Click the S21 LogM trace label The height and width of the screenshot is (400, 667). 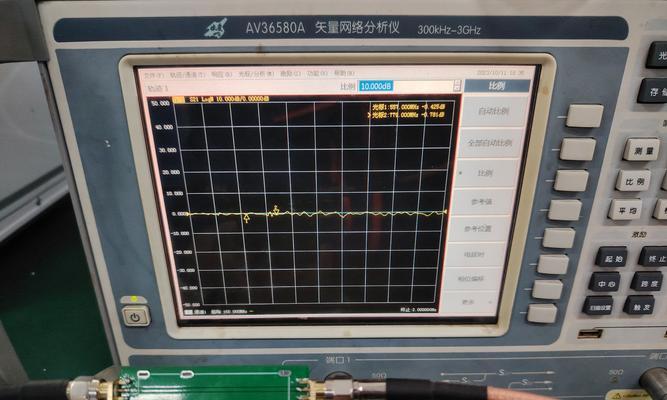coord(228,99)
